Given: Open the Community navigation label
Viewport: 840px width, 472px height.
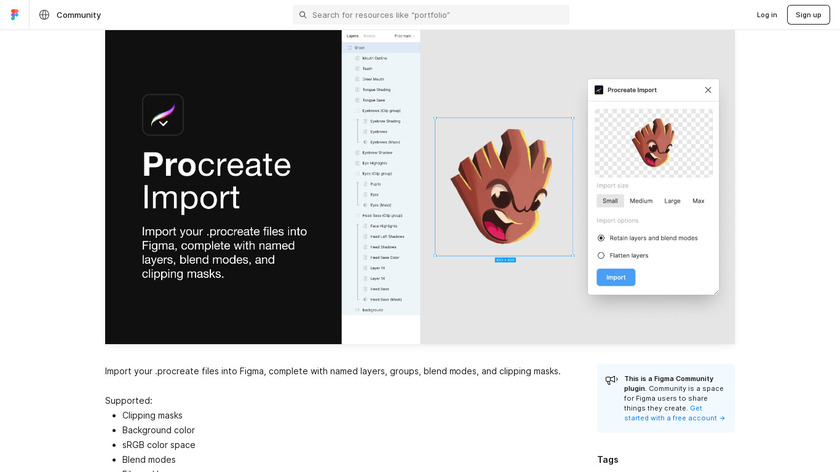Looking at the screenshot, I should point(79,15).
